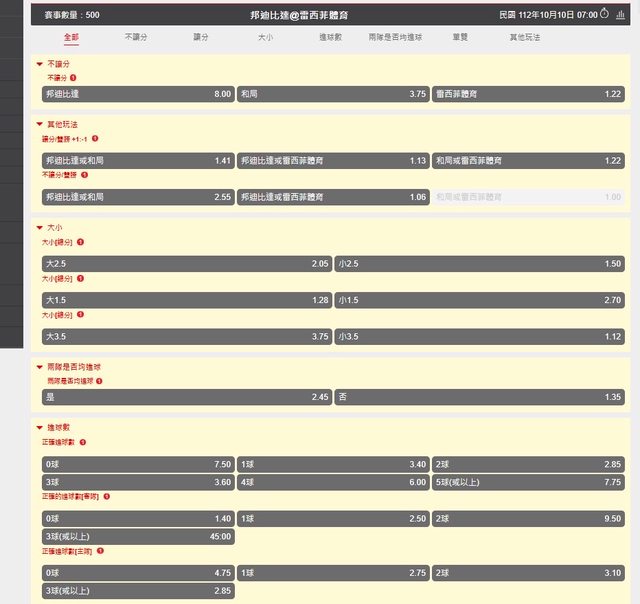
Task: Click info icon beside 正確進球數 label
Action: 82,441
